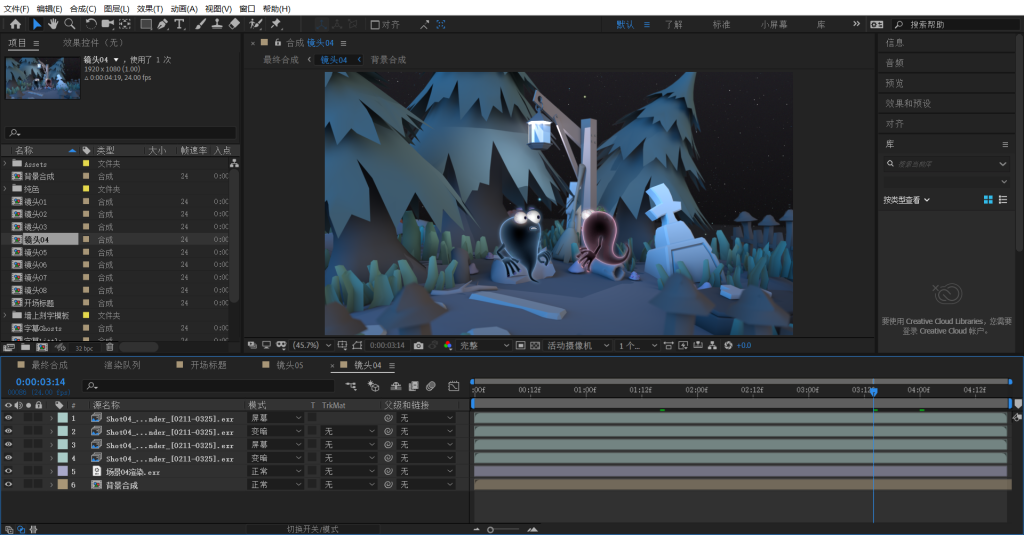
Task: Reset exposure icon in viewer footer
Action: click(728, 346)
